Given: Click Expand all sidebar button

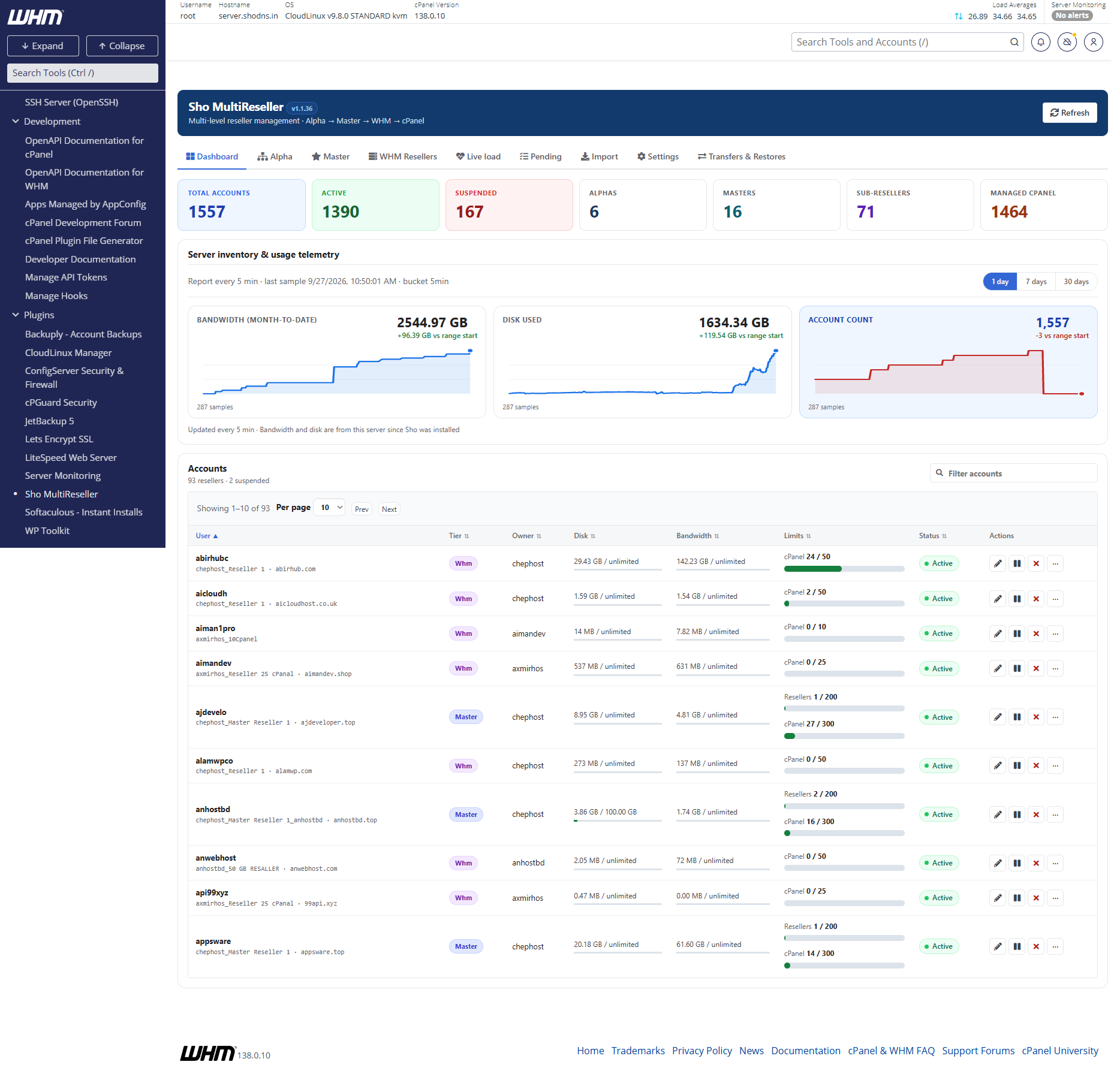Looking at the screenshot, I should (43, 46).
